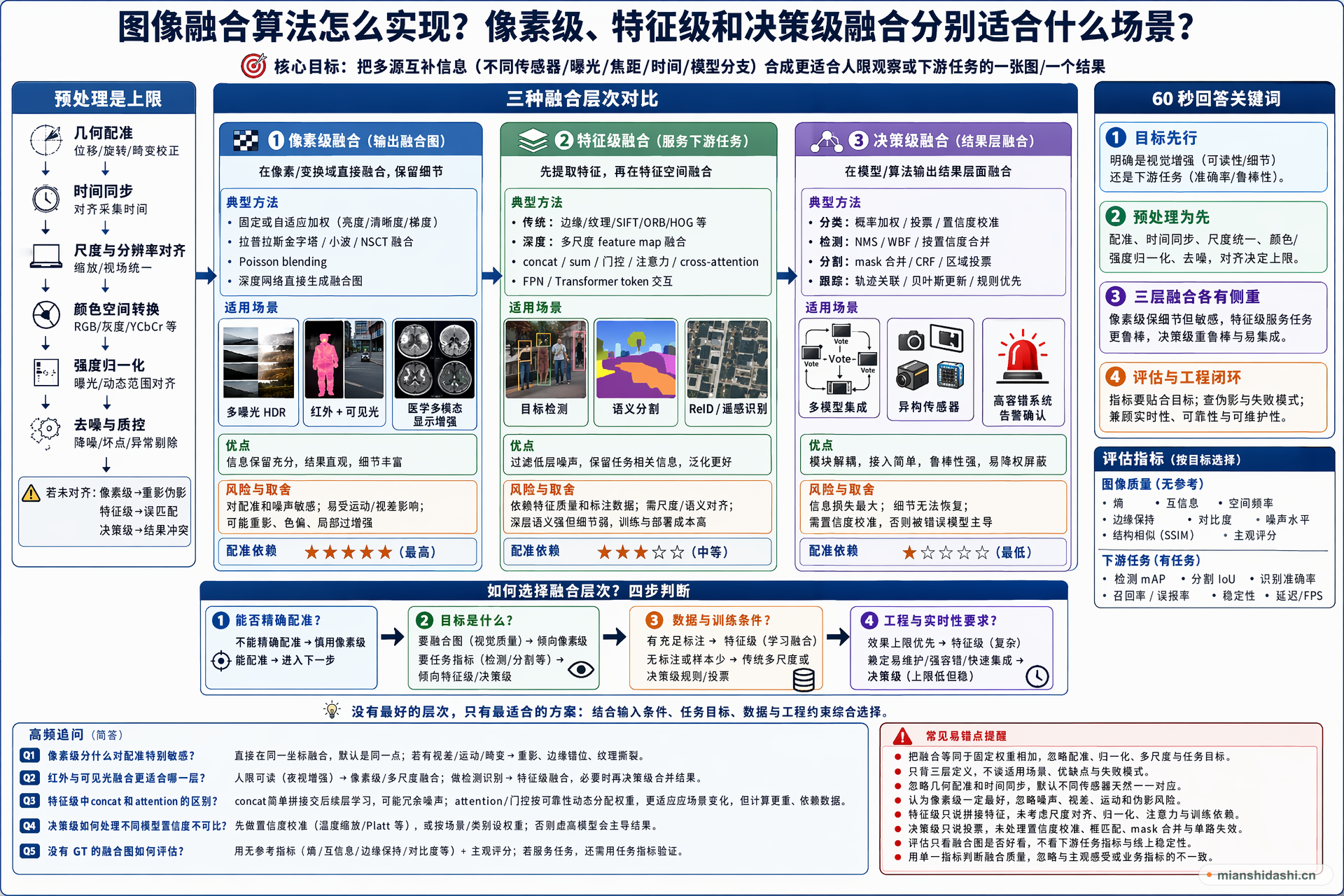
Task: Click the 图像质量 (无参考) subheading
Action: coord(1153,484)
